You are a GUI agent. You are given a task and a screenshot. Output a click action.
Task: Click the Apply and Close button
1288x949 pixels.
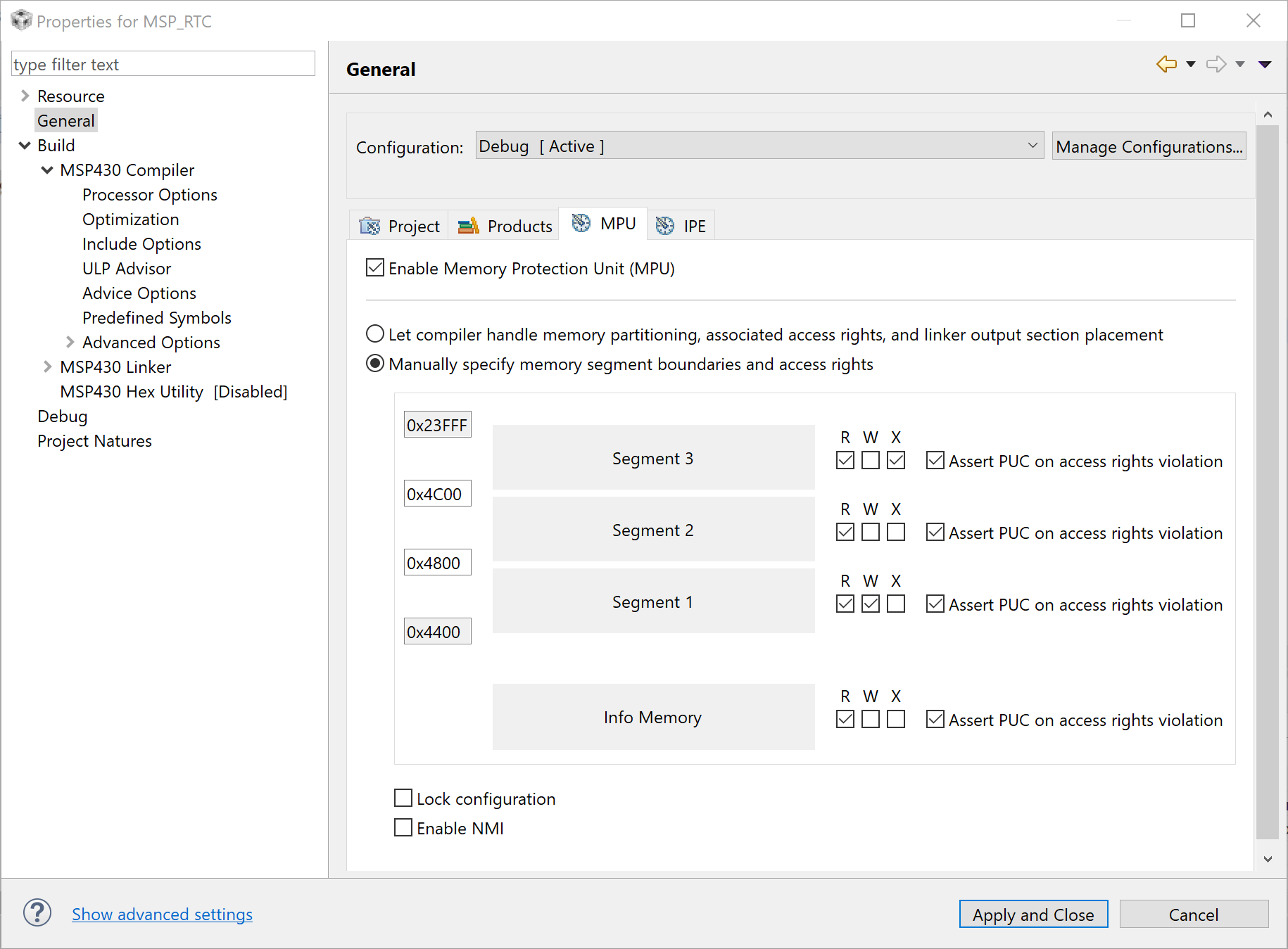[1033, 914]
